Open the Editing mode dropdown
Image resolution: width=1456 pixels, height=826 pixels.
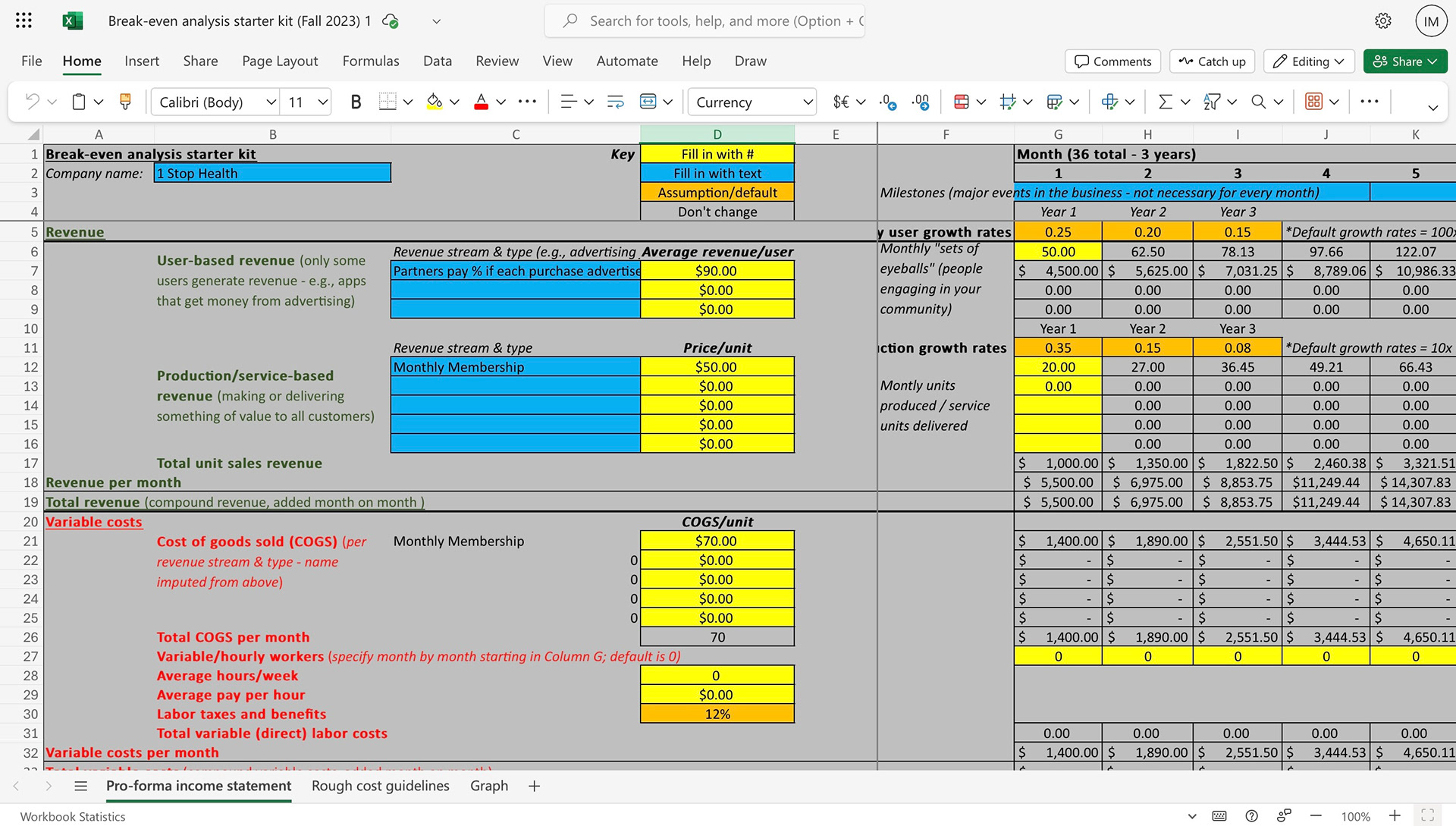(x=1310, y=61)
